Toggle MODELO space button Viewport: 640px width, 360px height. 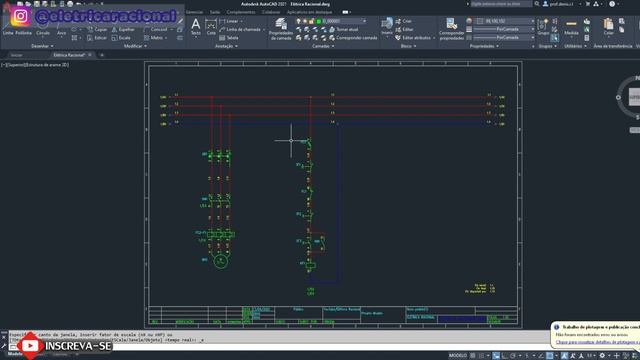pos(458,356)
